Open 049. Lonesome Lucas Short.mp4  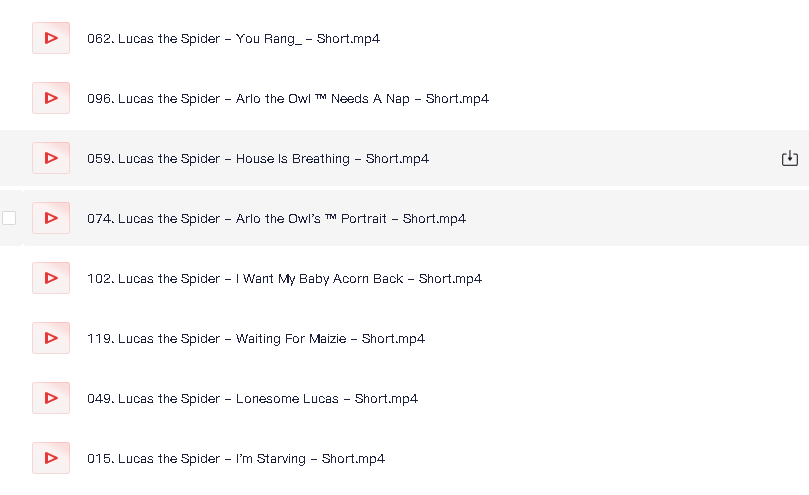pyautogui.click(x=252, y=398)
